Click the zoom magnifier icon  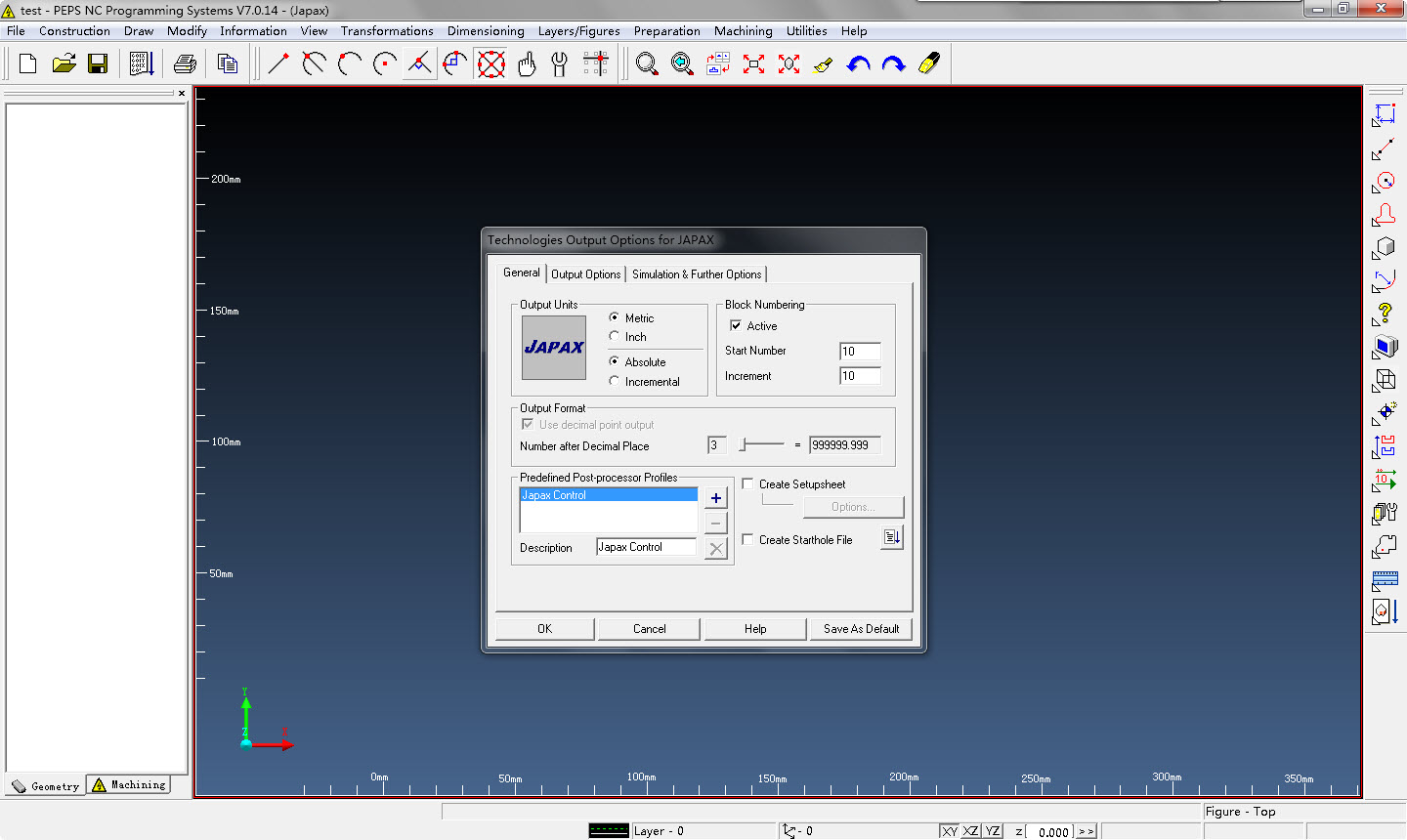[647, 64]
